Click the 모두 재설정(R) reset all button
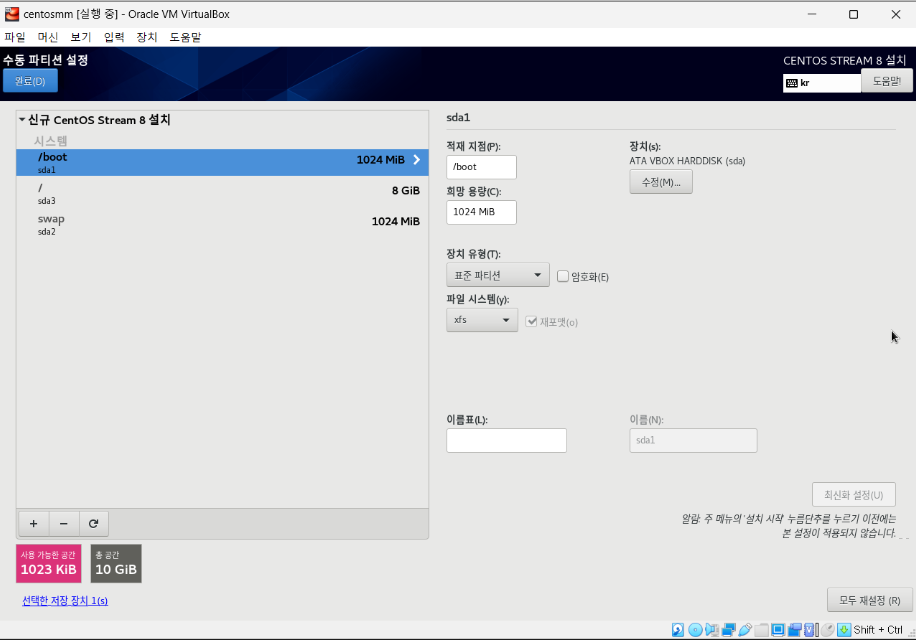Viewport: 916px width, 640px height. 869,600
